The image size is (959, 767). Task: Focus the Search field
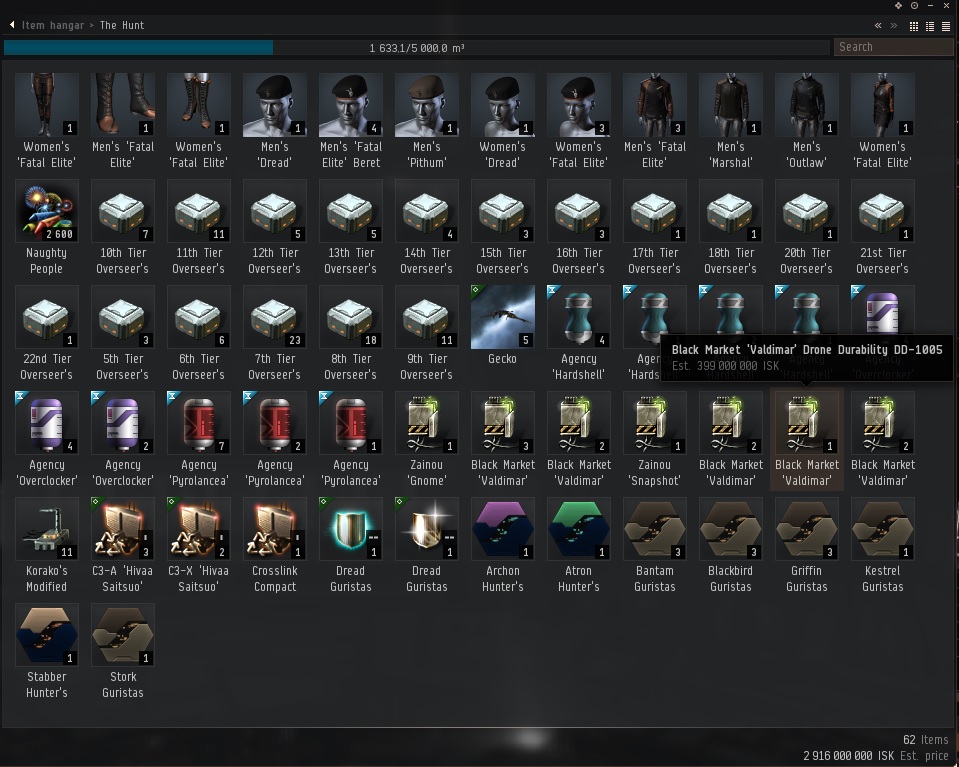(x=894, y=47)
